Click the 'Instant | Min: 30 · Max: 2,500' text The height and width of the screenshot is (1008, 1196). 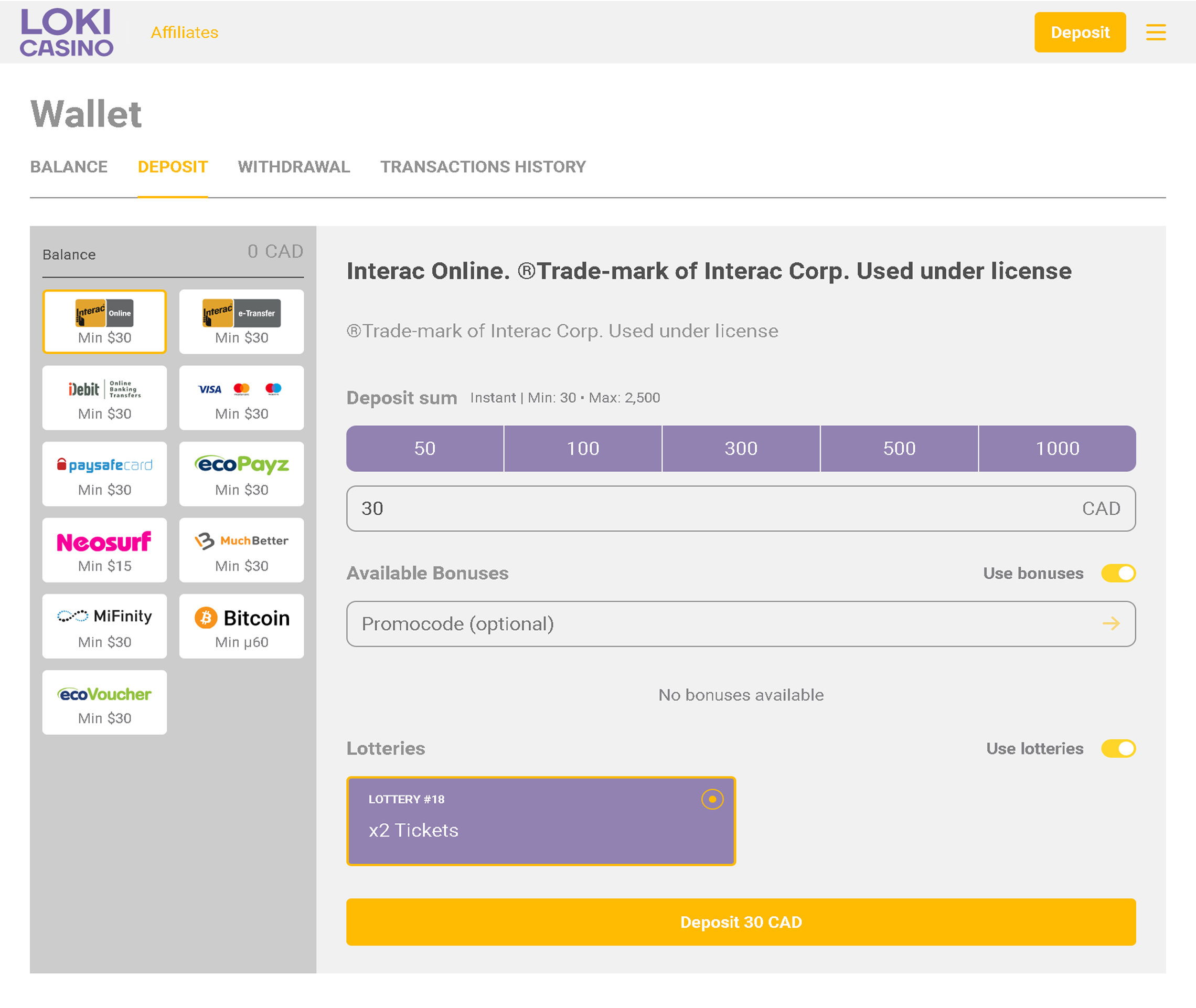tap(565, 398)
